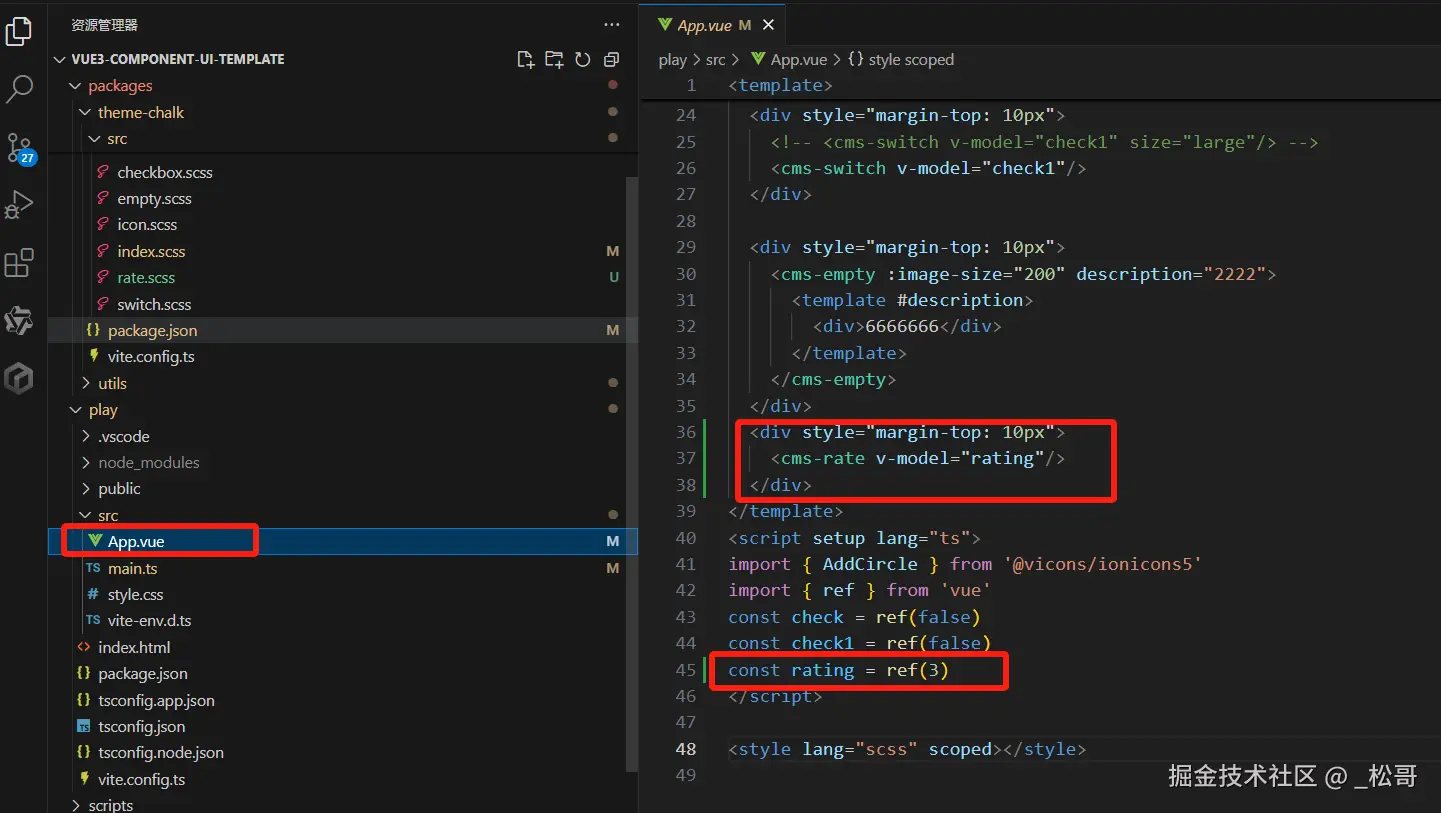Open vite-env.d.ts file
The width and height of the screenshot is (1441, 813).
pos(149,621)
